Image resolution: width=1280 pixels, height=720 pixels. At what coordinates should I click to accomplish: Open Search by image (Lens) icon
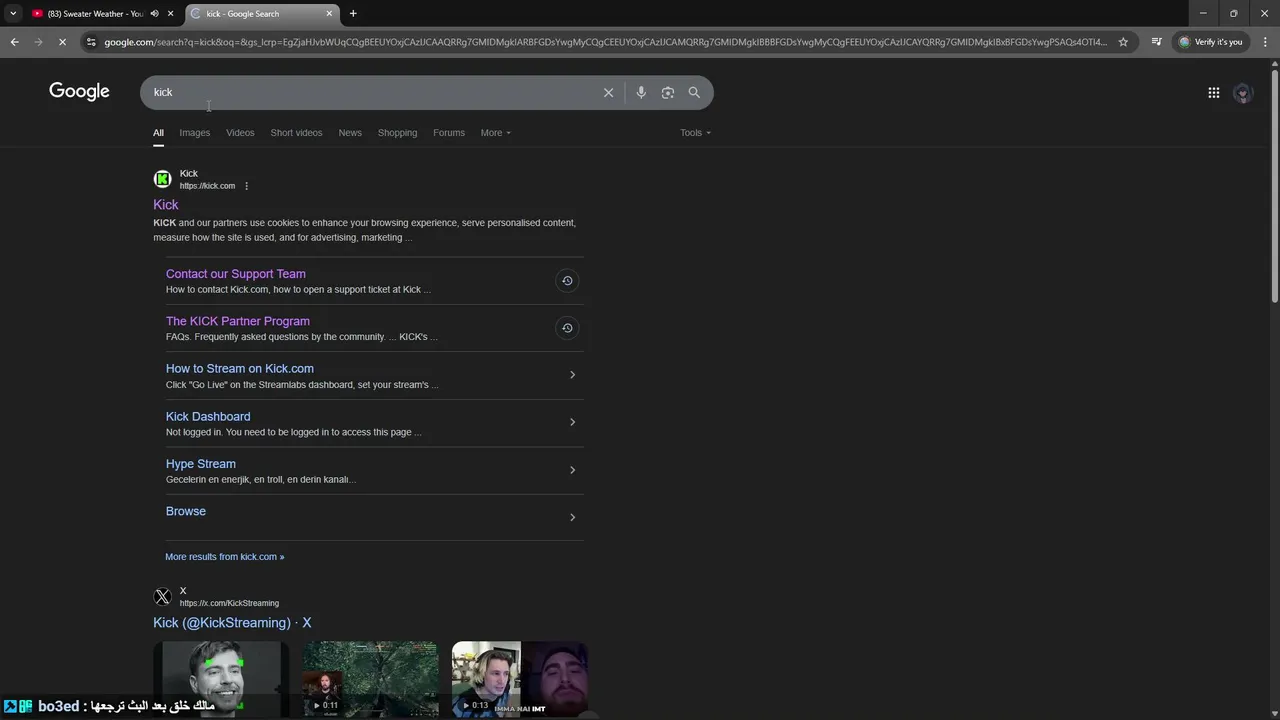(x=668, y=92)
